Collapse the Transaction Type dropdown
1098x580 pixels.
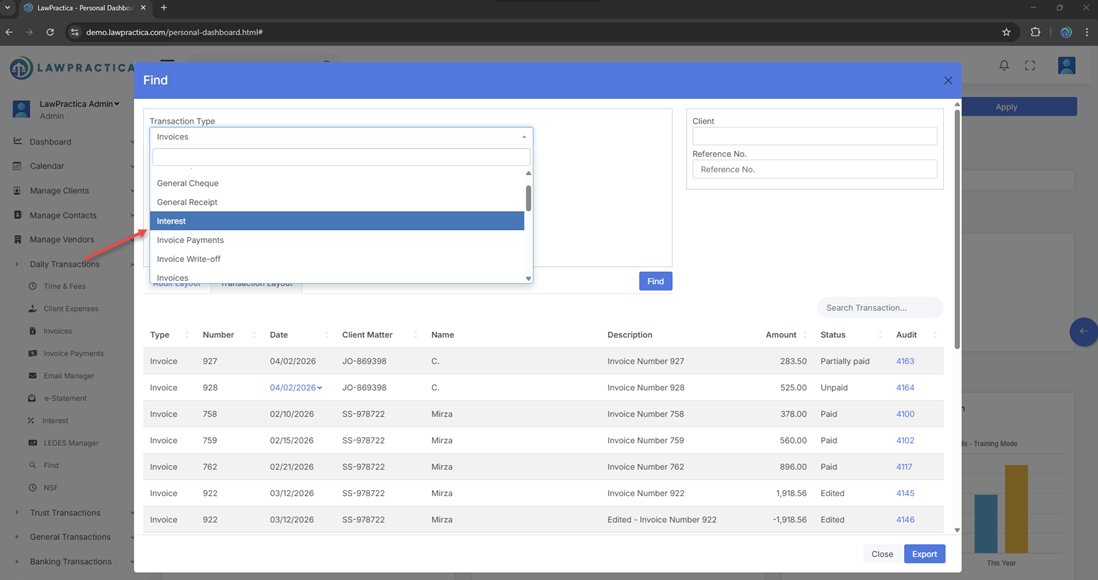click(x=524, y=137)
